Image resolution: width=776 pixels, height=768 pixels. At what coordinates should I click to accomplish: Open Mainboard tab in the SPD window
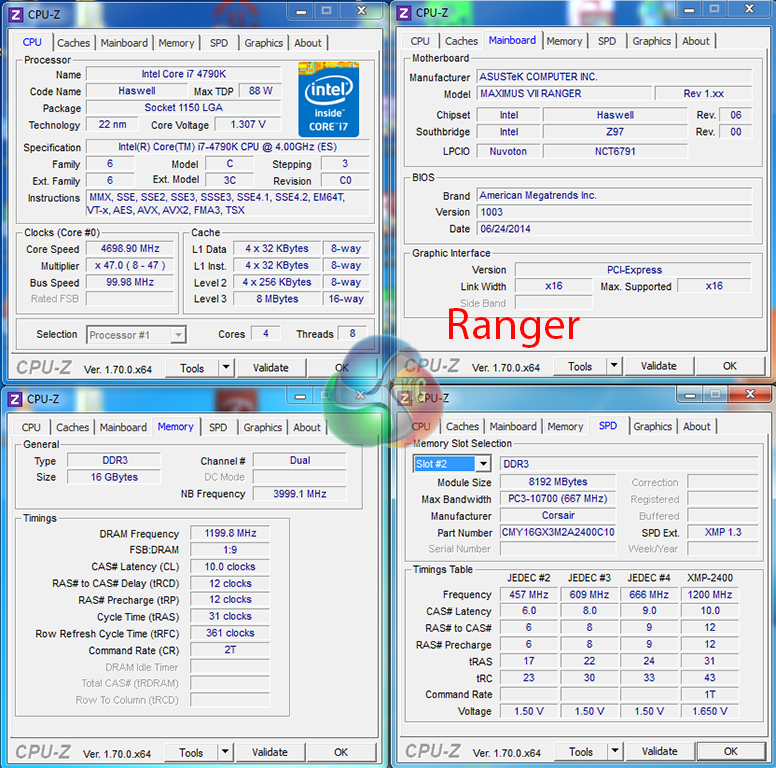(x=513, y=426)
